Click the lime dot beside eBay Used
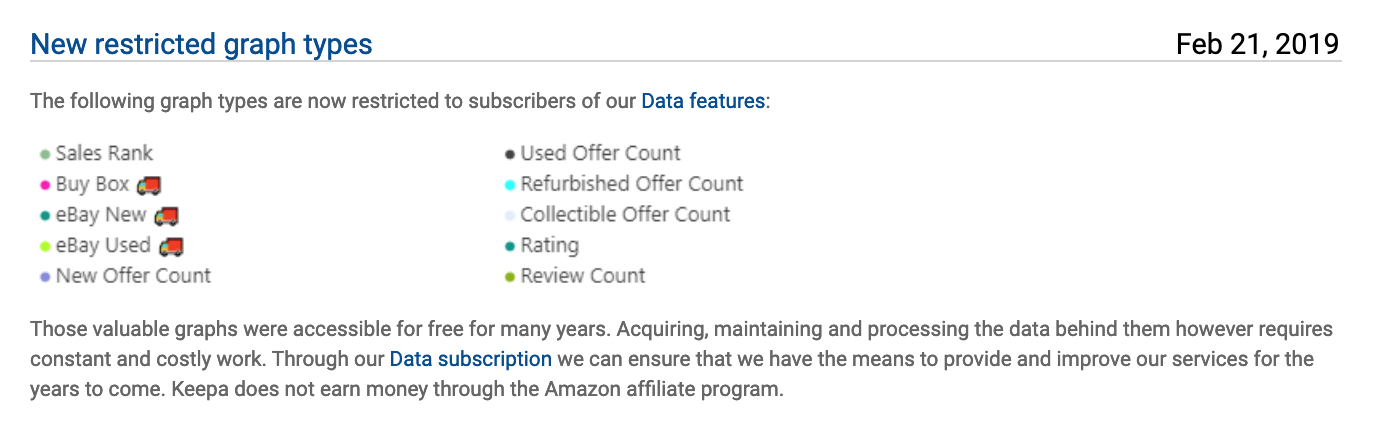The image size is (1374, 422). click(45, 246)
